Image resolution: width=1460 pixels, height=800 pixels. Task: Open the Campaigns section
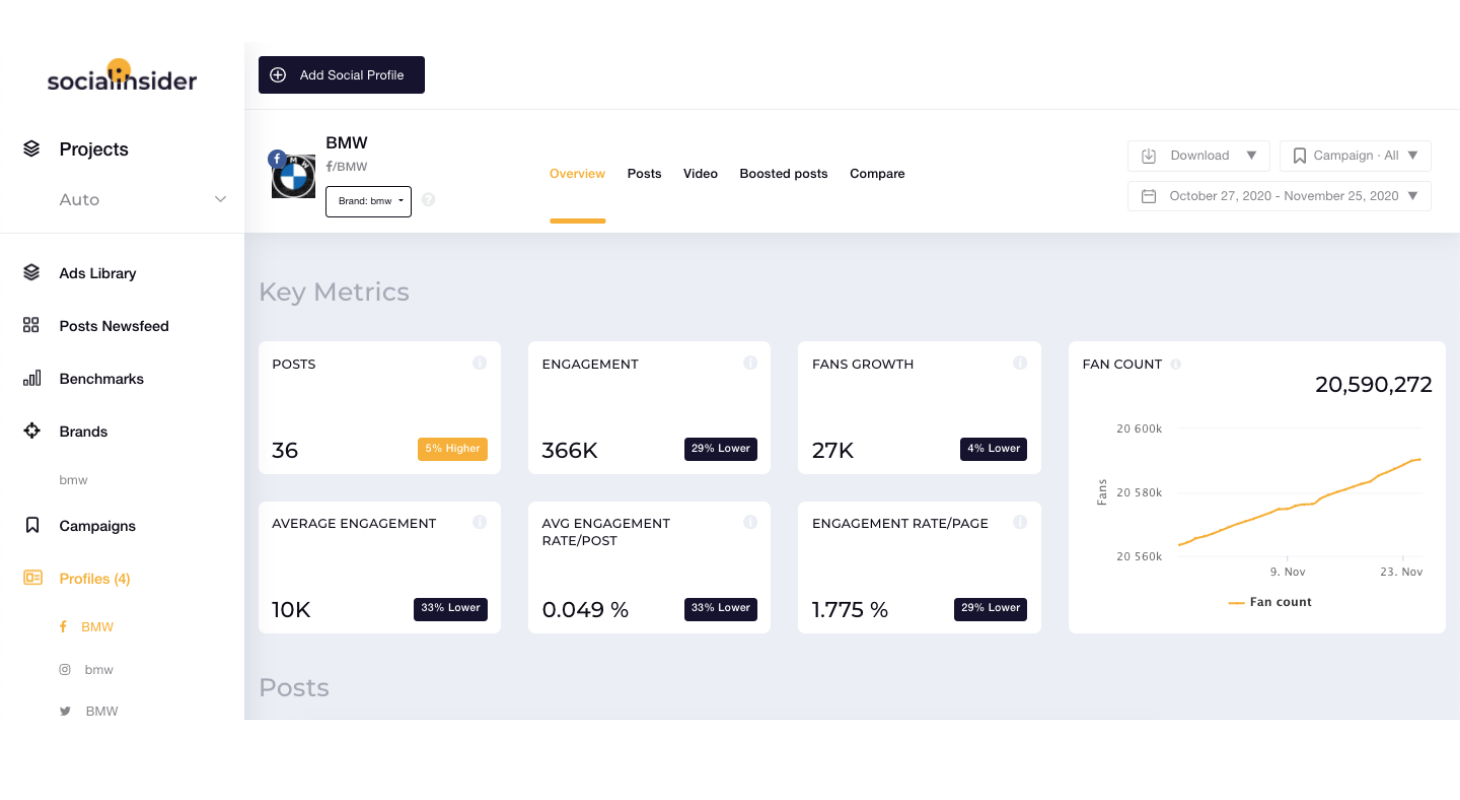[x=97, y=526]
